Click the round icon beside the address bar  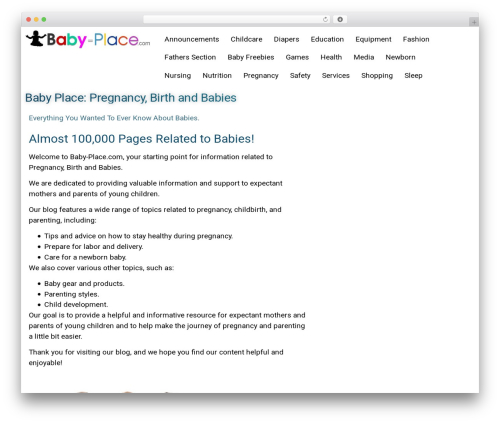click(340, 20)
